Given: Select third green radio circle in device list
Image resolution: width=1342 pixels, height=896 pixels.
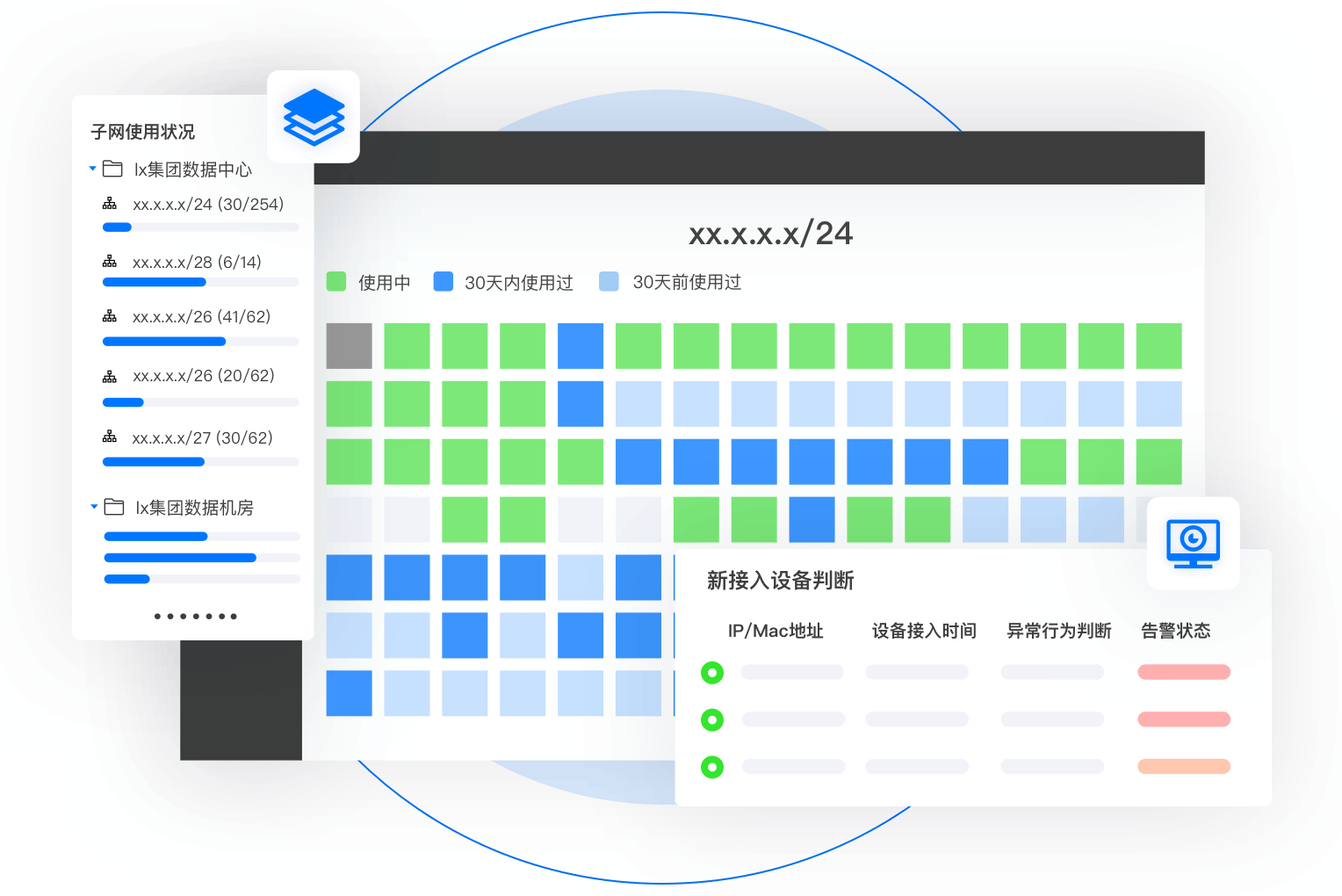Looking at the screenshot, I should pyautogui.click(x=712, y=768).
